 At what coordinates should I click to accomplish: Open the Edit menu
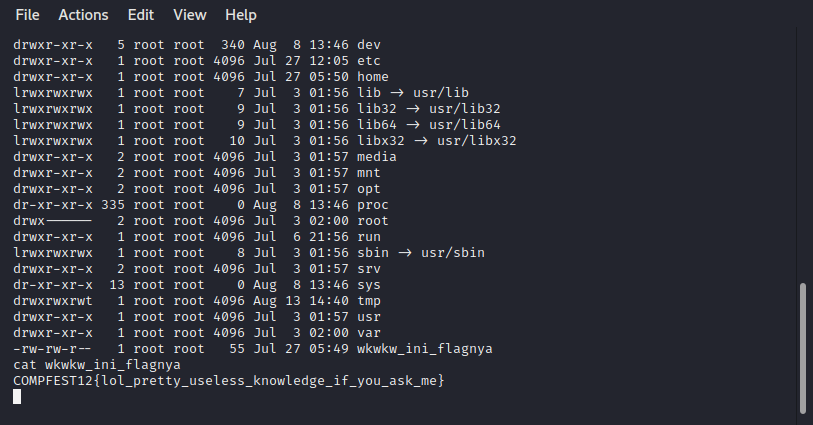[x=141, y=15]
